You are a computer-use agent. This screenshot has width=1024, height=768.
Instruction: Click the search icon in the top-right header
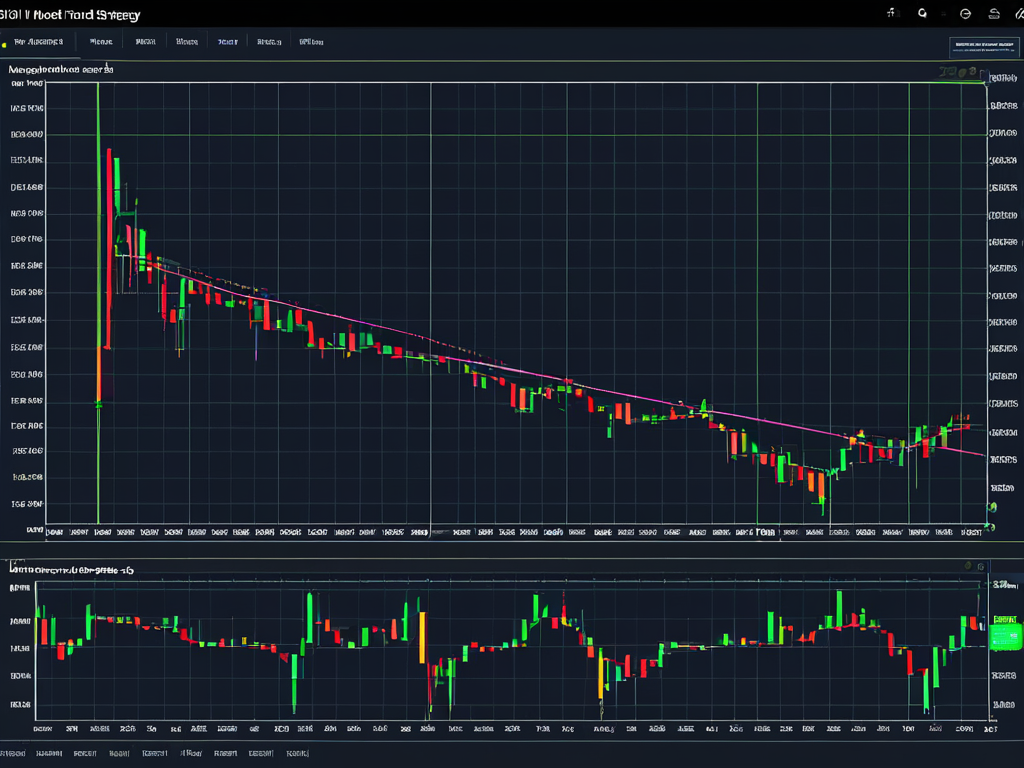(922, 13)
